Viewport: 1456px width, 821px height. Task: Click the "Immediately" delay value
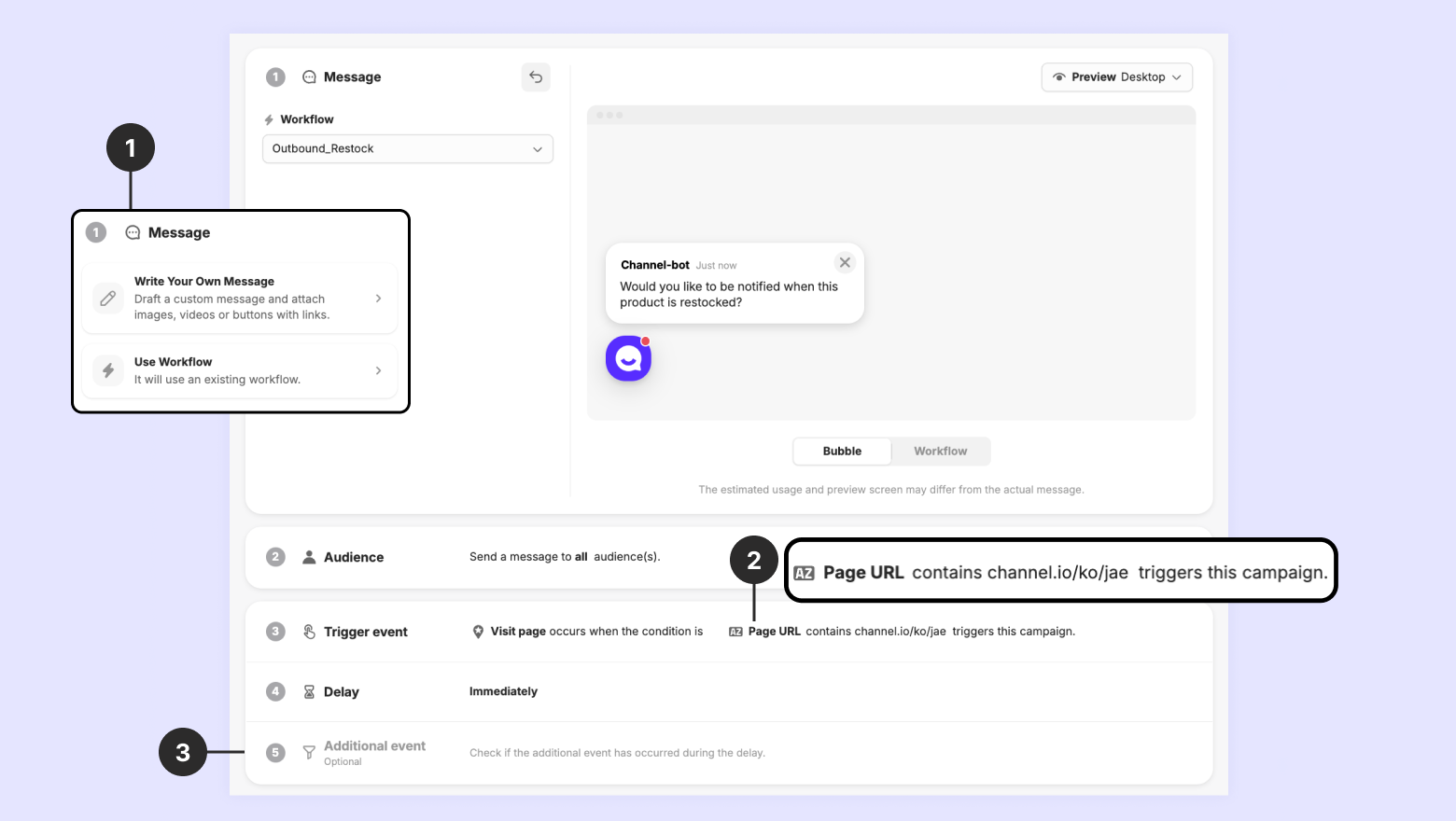[503, 691]
